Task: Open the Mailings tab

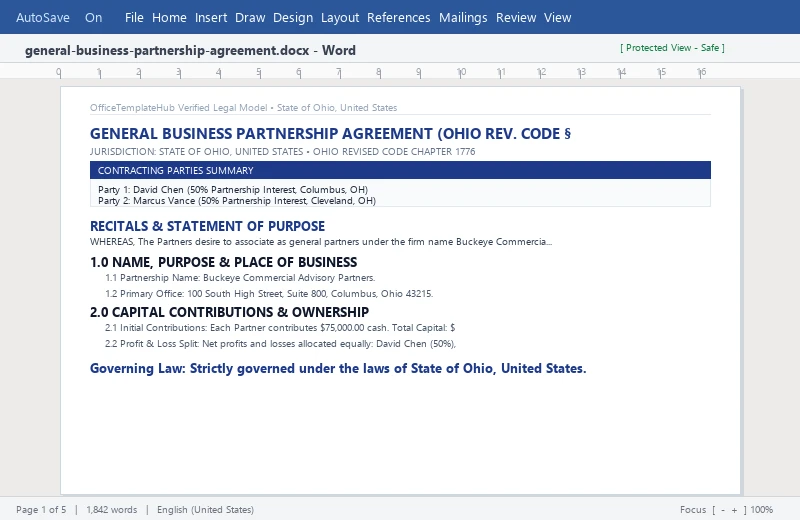Action: (x=463, y=17)
